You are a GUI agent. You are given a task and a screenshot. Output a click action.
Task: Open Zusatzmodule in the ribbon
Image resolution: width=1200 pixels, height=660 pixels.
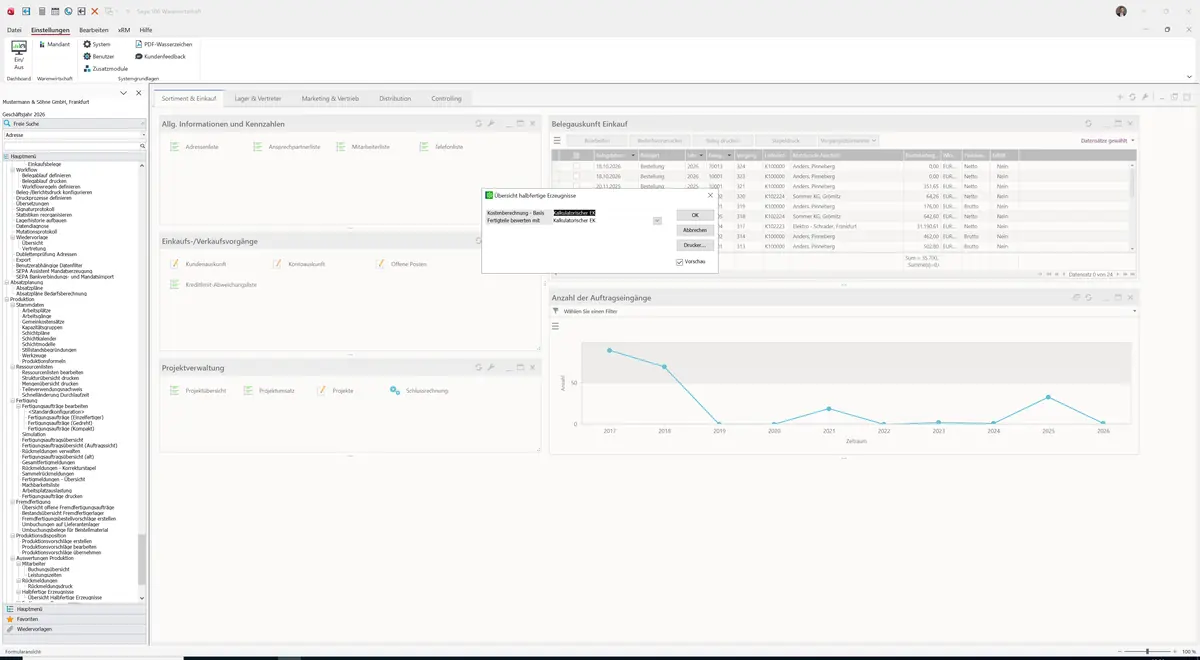(105, 68)
